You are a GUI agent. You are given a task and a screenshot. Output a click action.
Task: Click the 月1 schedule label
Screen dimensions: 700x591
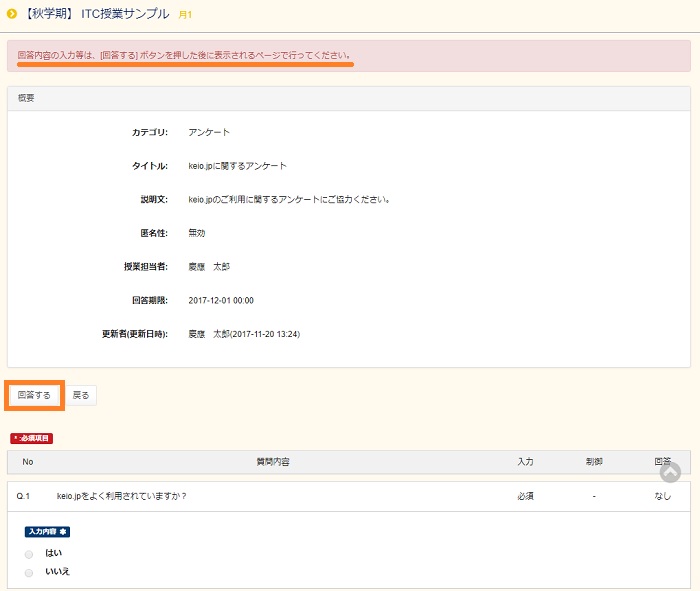pos(185,15)
